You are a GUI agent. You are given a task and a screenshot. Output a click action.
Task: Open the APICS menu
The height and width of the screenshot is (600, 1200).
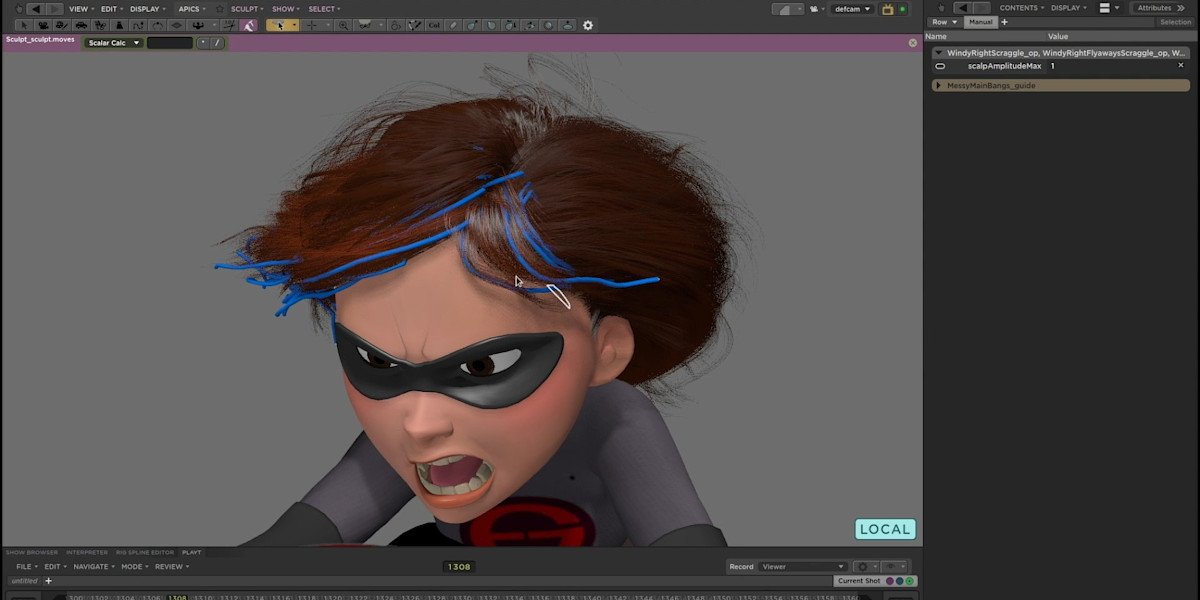point(191,9)
